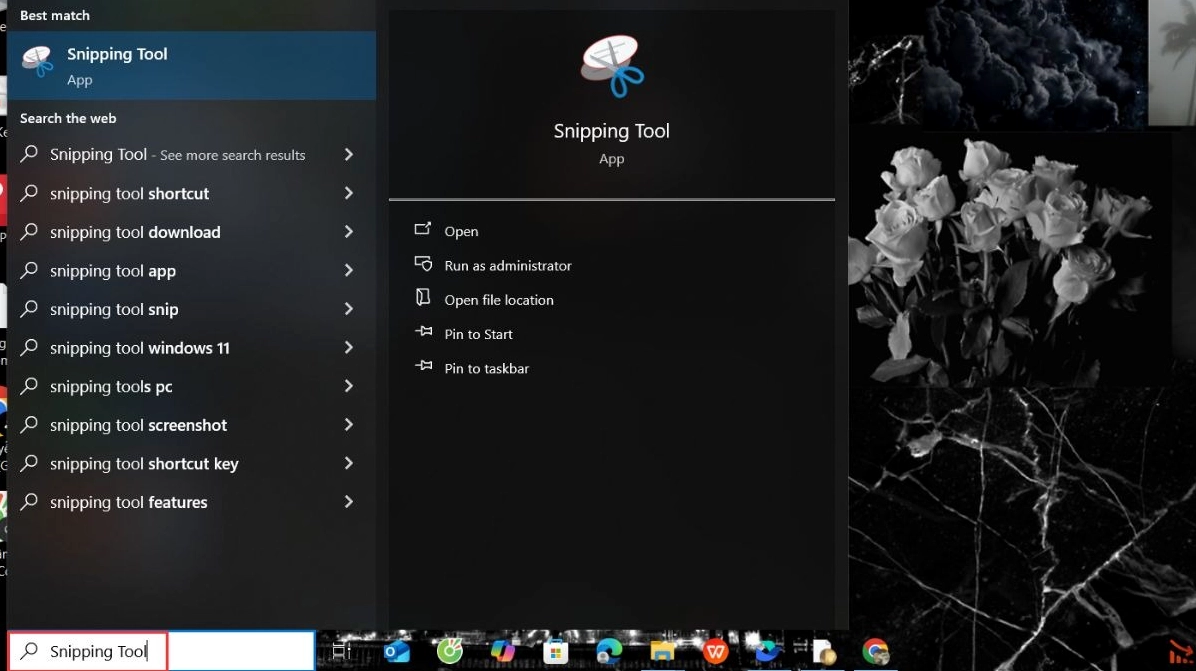Expand the snipping tool download suggestion
The width and height of the screenshot is (1196, 671).
click(x=135, y=232)
